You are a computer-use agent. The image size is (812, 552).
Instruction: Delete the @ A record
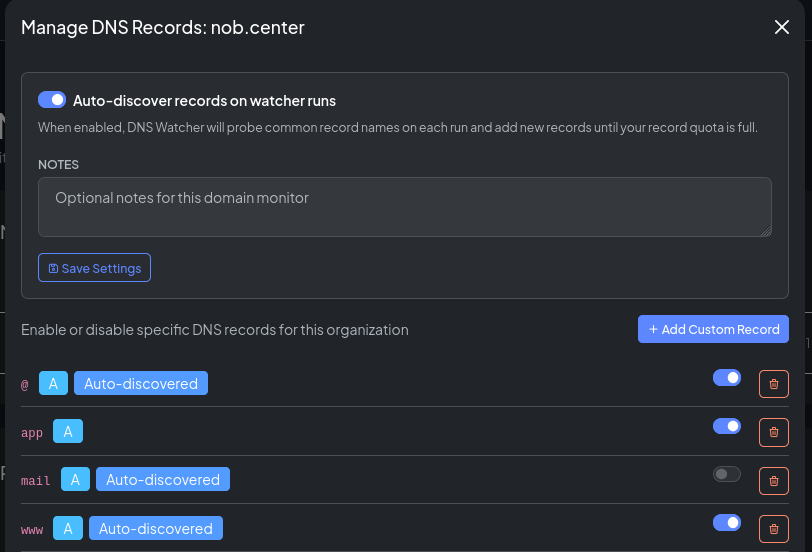click(x=774, y=384)
